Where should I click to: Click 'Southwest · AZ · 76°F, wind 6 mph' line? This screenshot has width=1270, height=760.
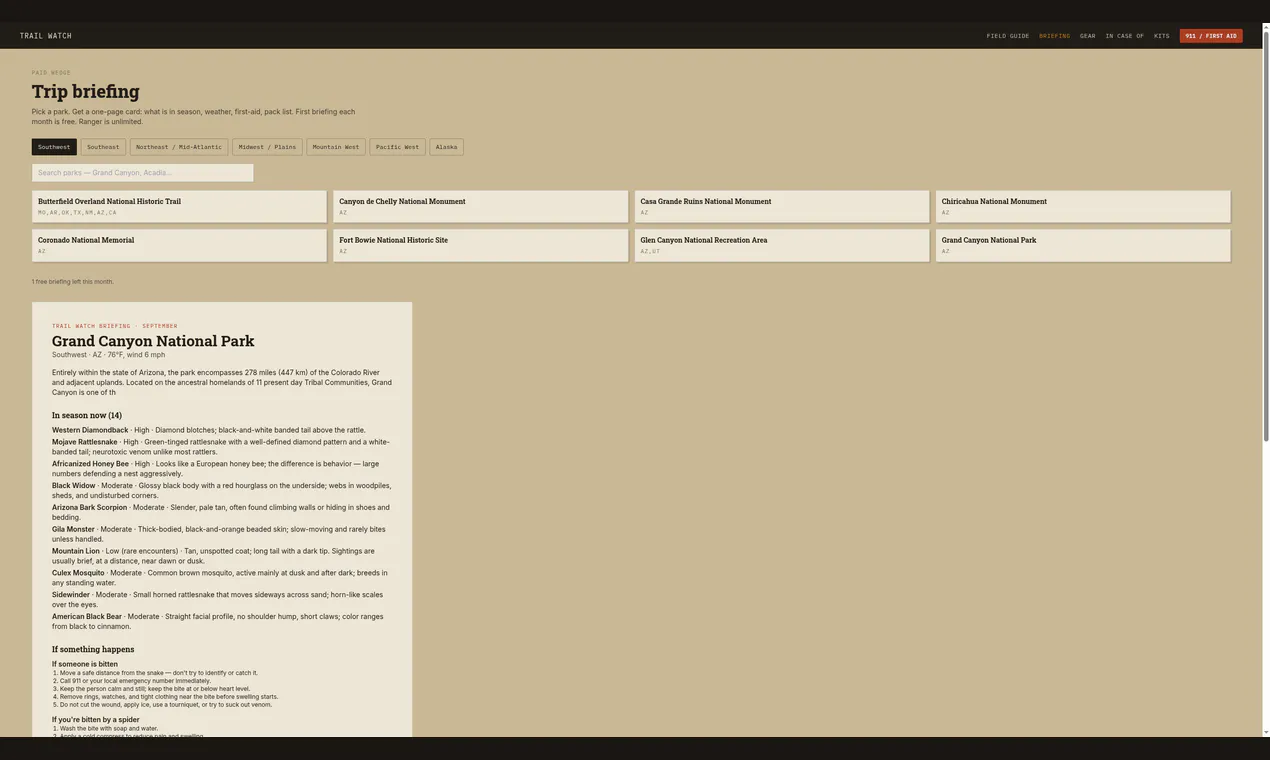pyautogui.click(x=109, y=355)
